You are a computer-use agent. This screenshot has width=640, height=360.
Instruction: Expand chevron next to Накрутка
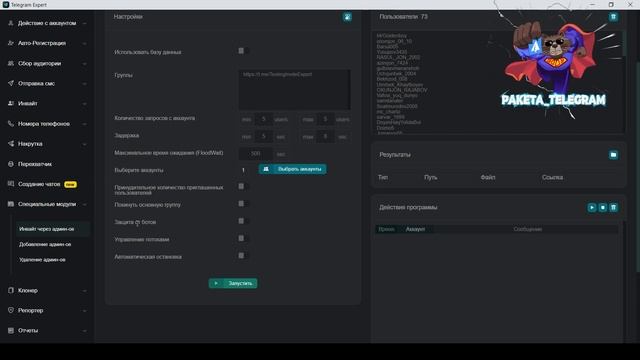click(x=84, y=144)
